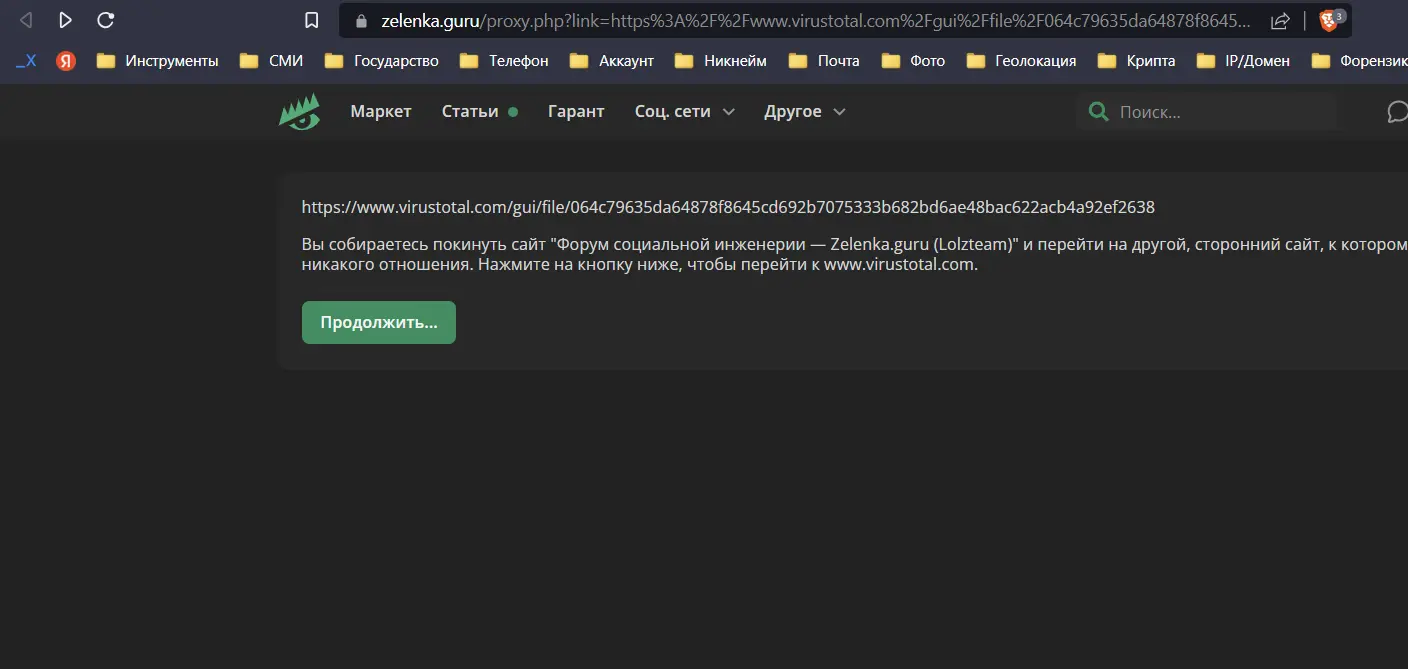Viewport: 1408px width, 669px height.
Task: Open the Крипта bookmarks folder
Action: 1137,61
